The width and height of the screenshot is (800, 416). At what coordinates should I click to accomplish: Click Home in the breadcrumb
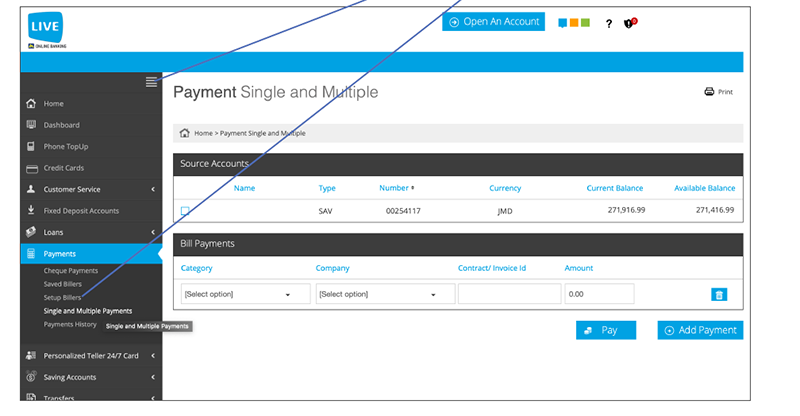[203, 133]
